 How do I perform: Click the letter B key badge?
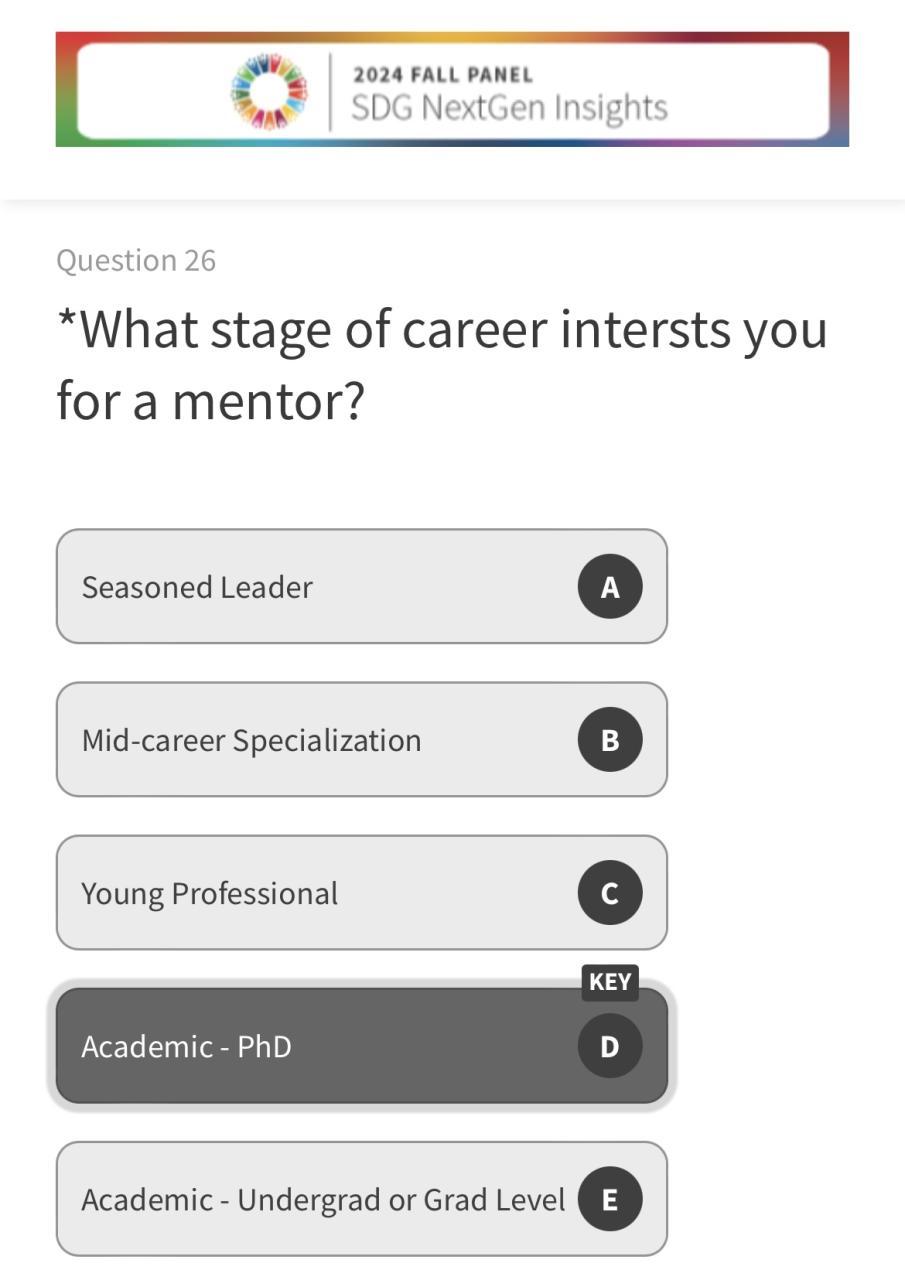click(x=609, y=740)
